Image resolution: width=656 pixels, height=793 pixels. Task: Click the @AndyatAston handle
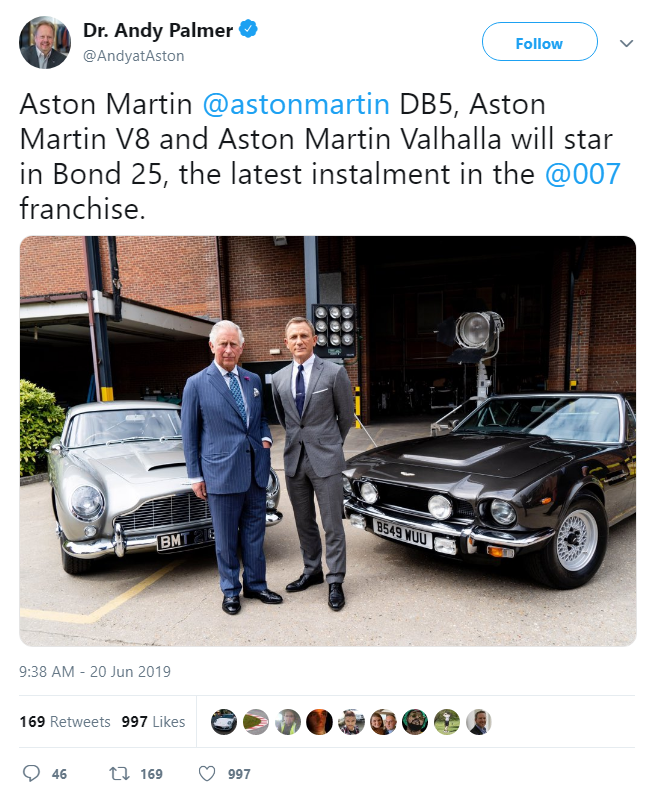[134, 56]
